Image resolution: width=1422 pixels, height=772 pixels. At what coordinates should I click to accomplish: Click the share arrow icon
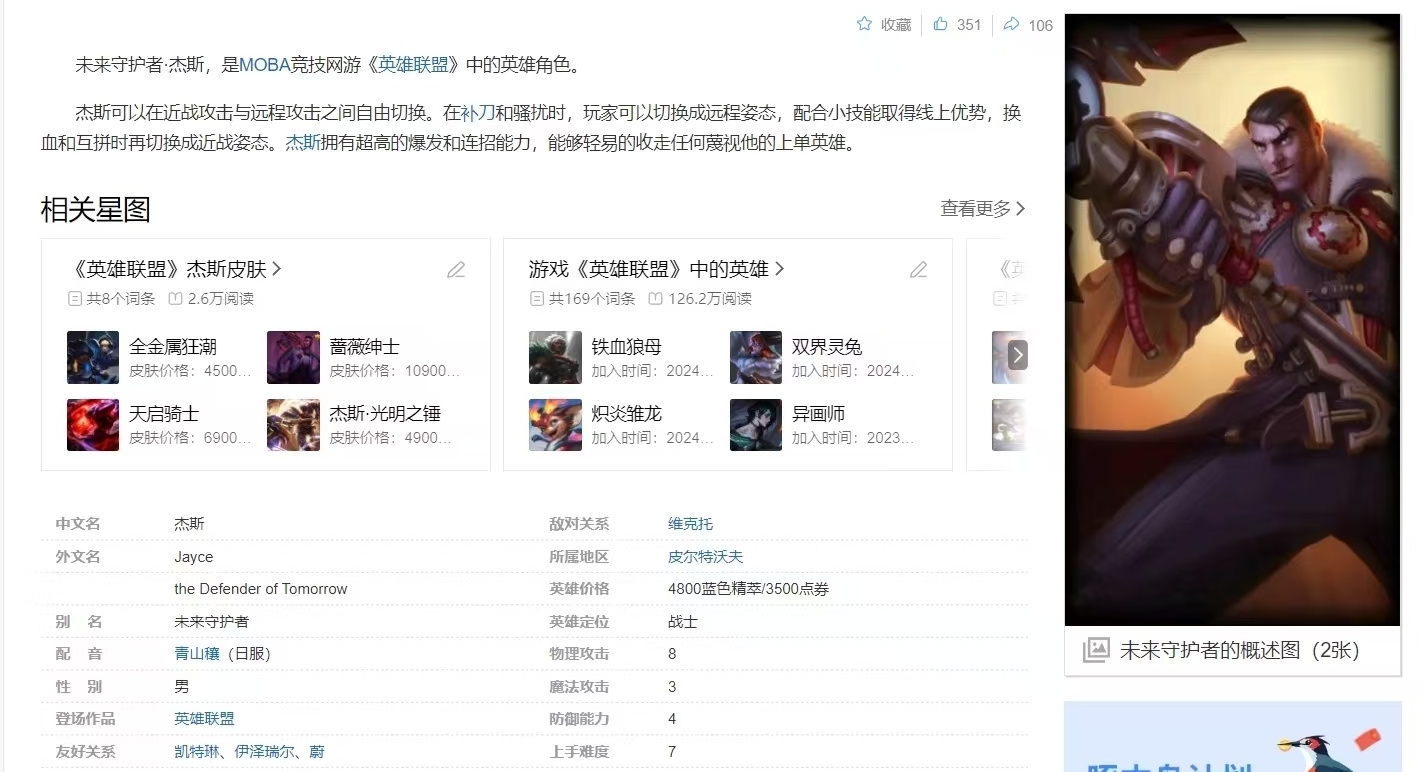pos(1011,24)
